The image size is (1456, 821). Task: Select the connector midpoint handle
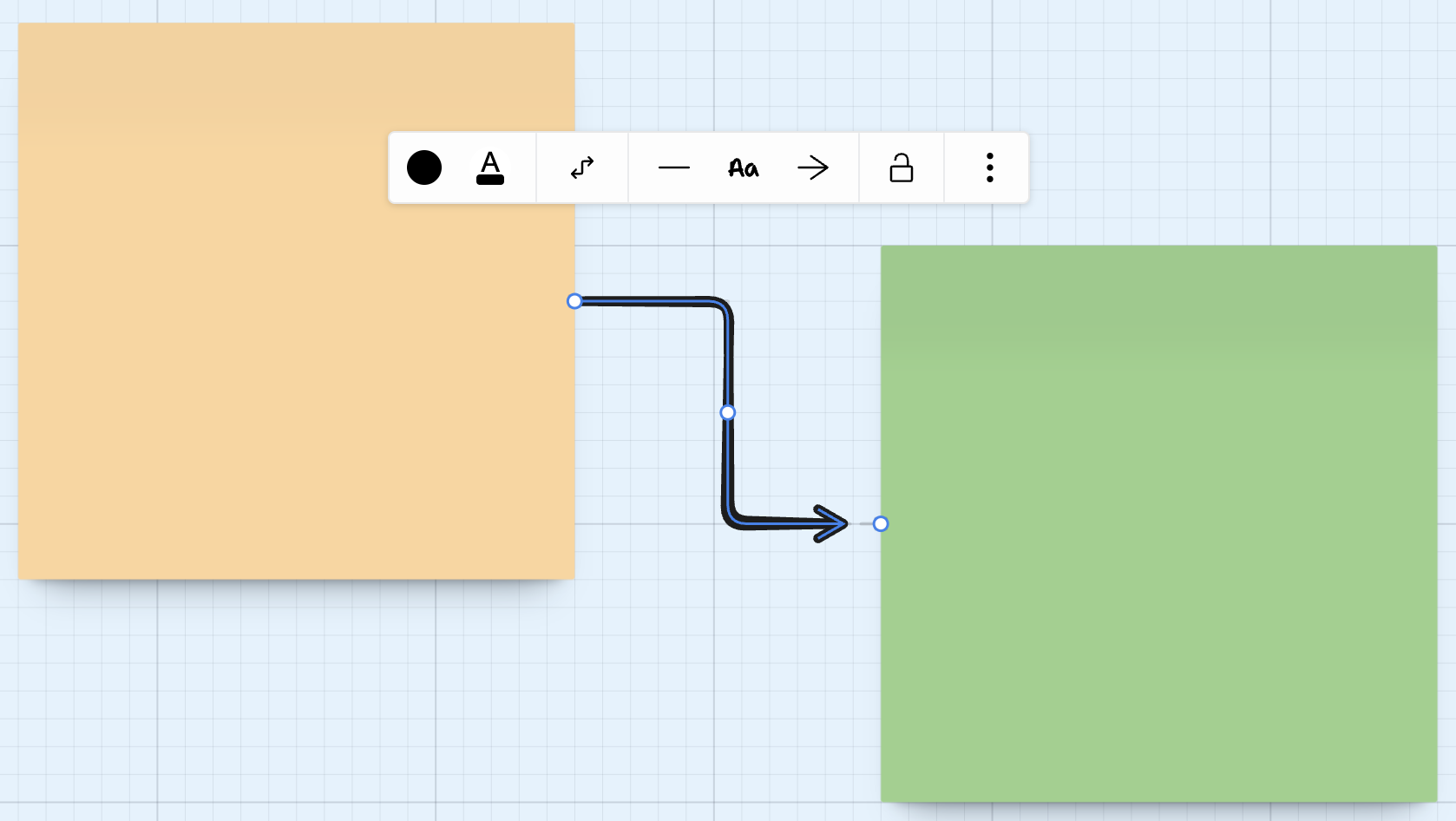click(728, 412)
